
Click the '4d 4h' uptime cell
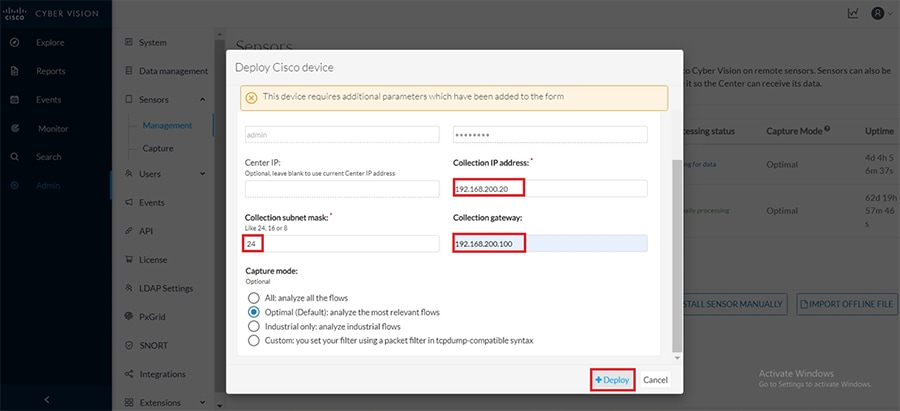[x=880, y=164]
